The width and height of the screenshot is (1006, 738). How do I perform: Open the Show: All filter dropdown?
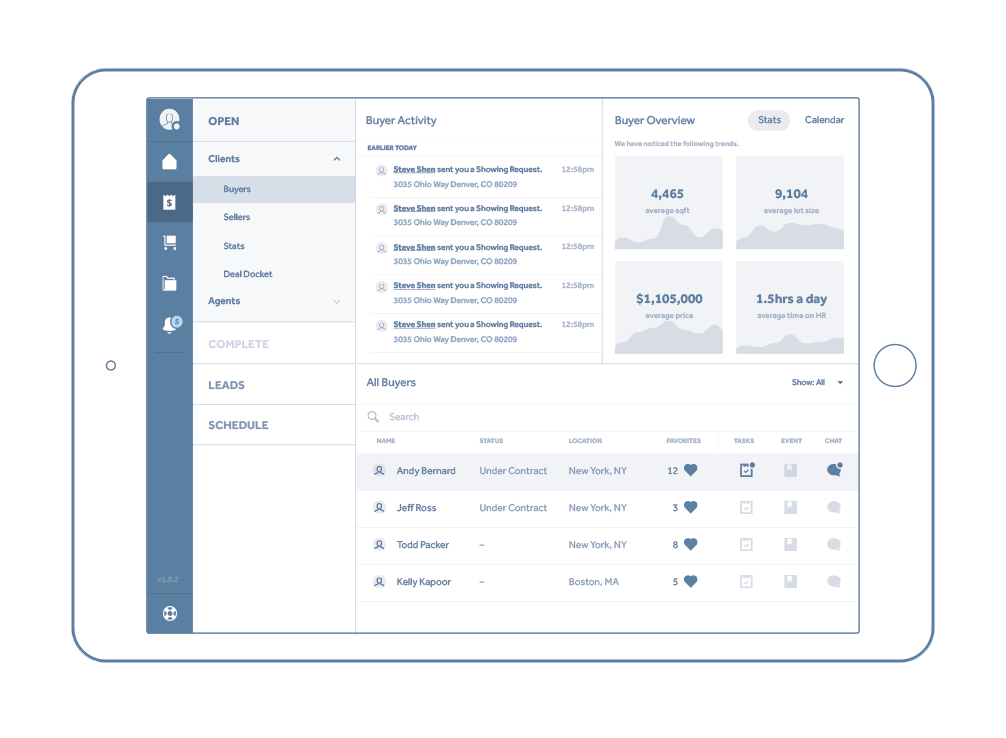click(x=817, y=382)
